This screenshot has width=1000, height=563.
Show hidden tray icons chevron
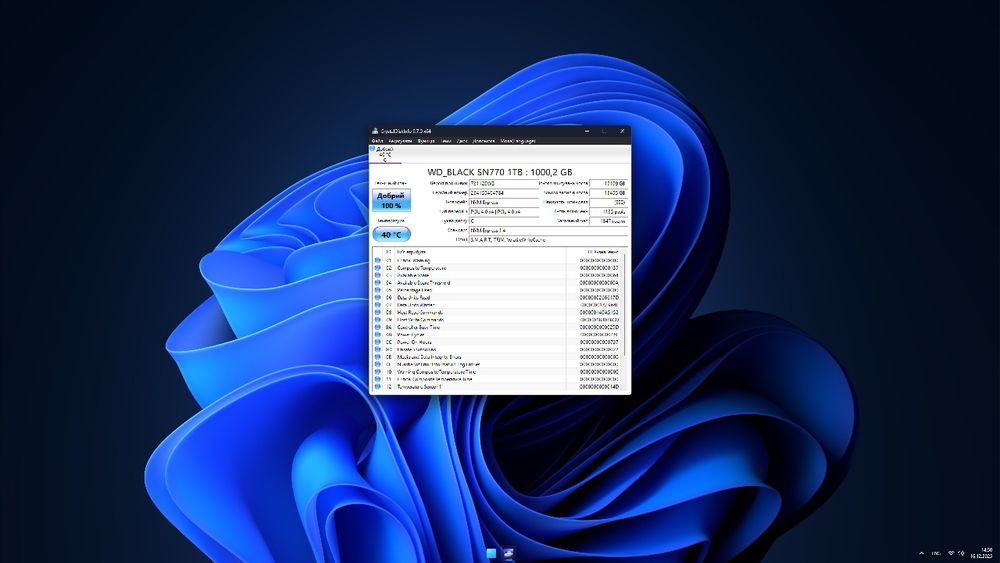tap(921, 553)
